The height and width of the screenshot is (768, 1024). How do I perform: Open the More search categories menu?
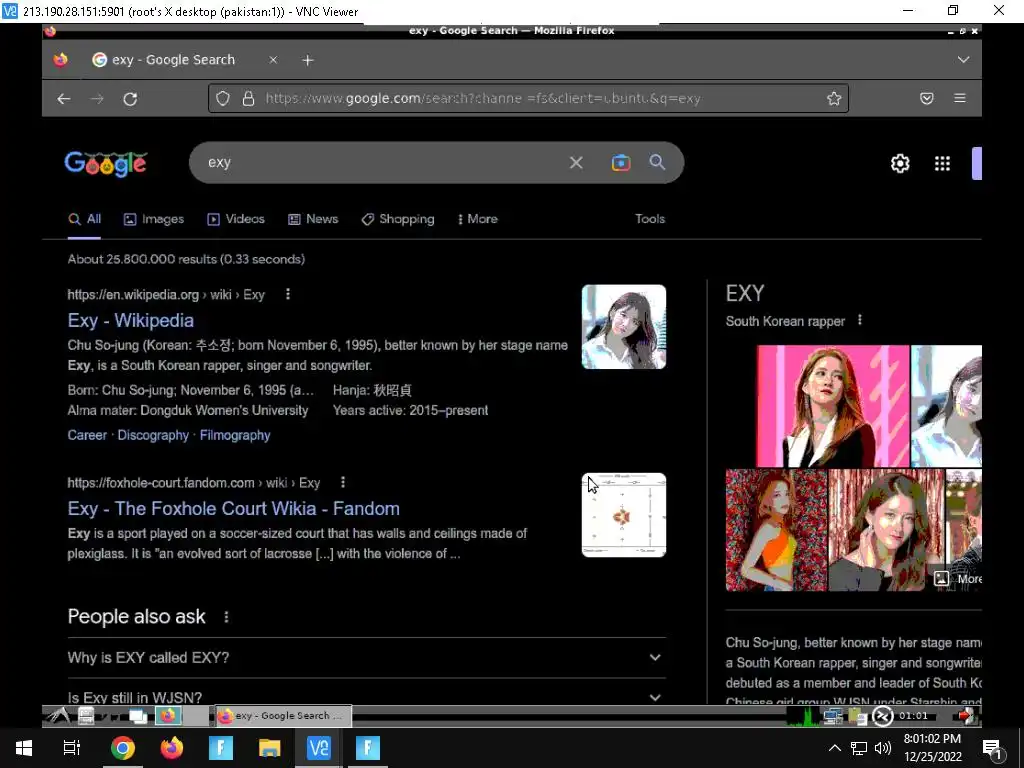[x=478, y=219]
